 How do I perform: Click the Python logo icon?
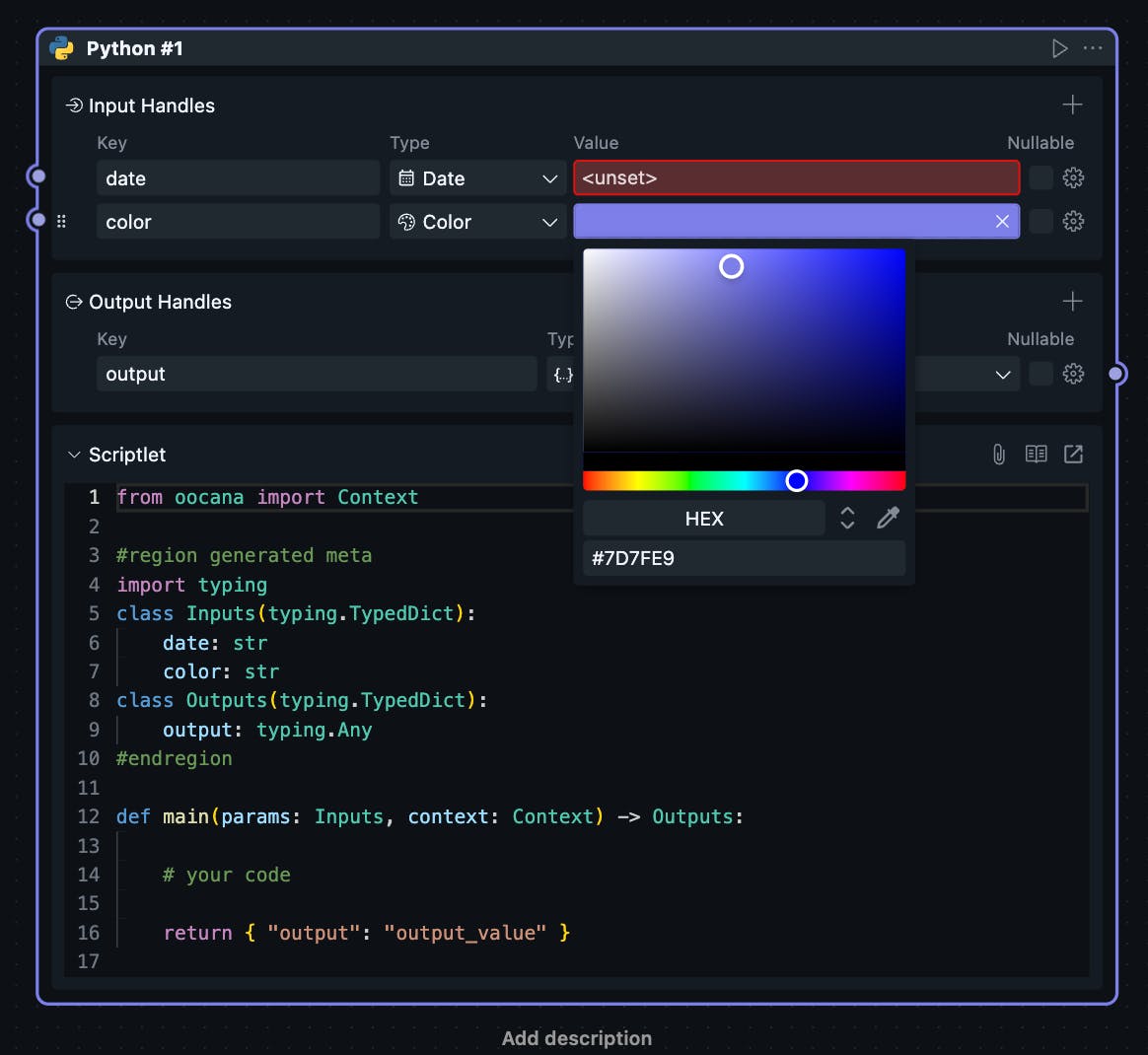pyautogui.click(x=61, y=48)
